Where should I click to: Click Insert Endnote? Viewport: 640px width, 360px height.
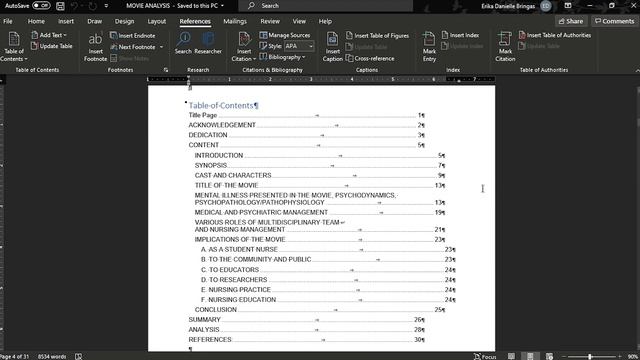(133, 36)
